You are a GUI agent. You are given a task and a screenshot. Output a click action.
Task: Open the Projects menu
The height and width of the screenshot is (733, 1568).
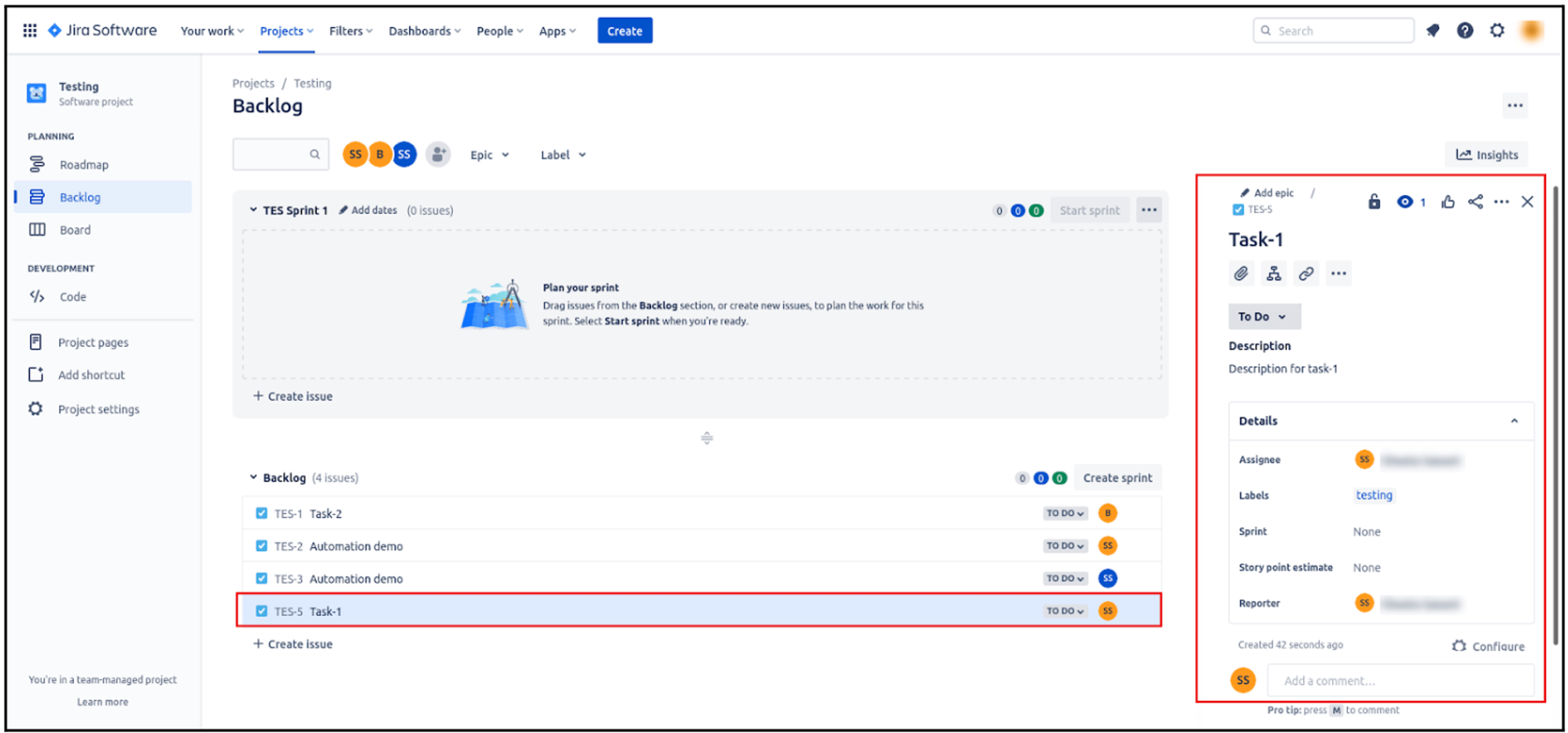point(286,31)
